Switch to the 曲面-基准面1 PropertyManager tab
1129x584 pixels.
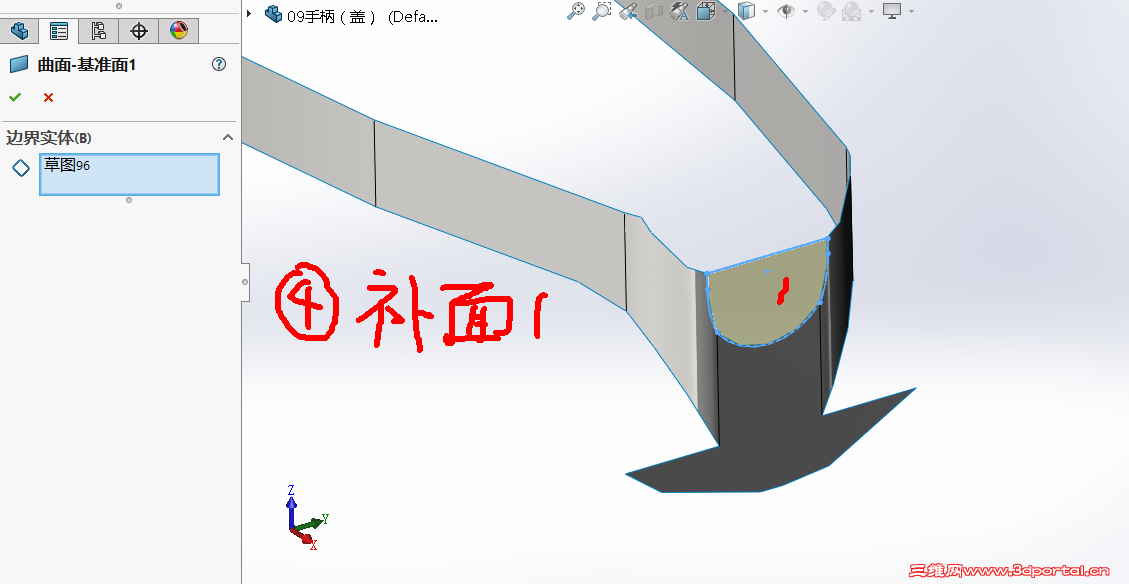(x=58, y=31)
